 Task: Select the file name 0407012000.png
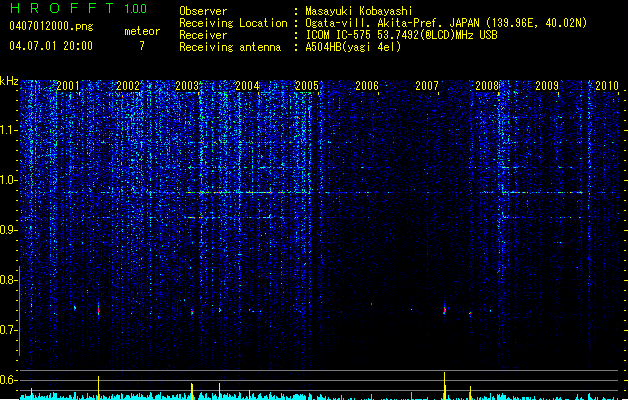(51, 26)
